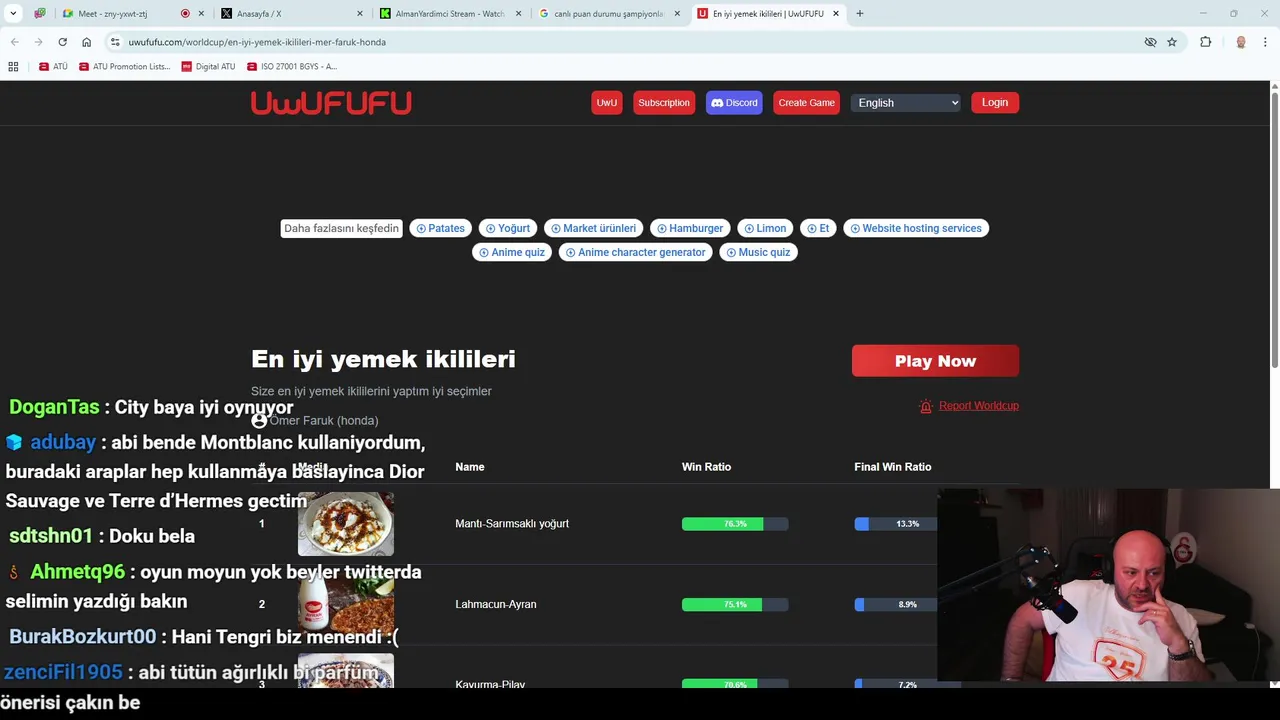Click the Report Worldcup link

[978, 405]
